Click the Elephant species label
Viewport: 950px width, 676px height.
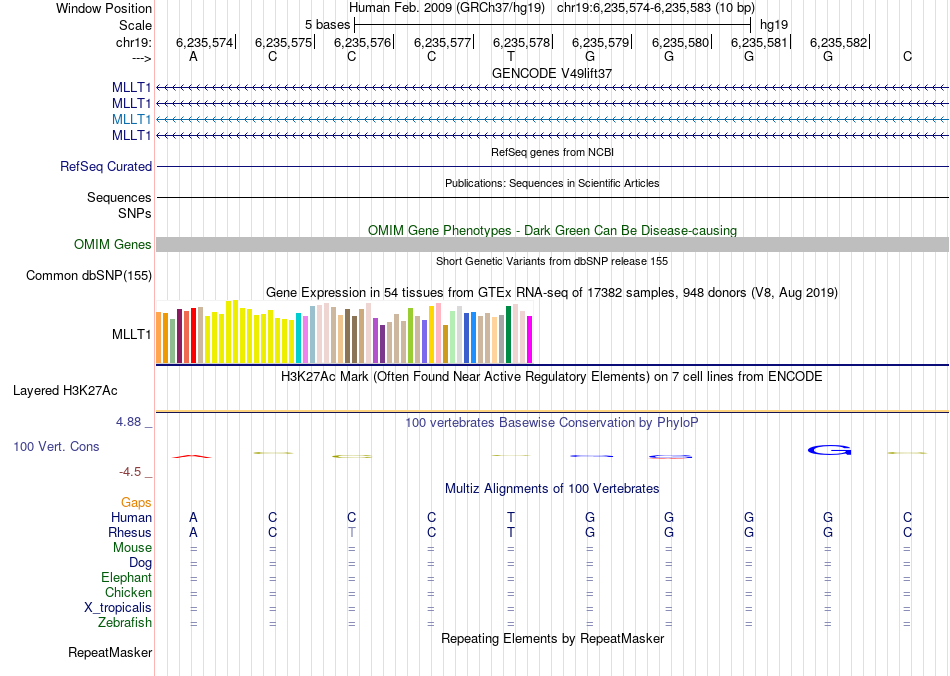point(127,578)
